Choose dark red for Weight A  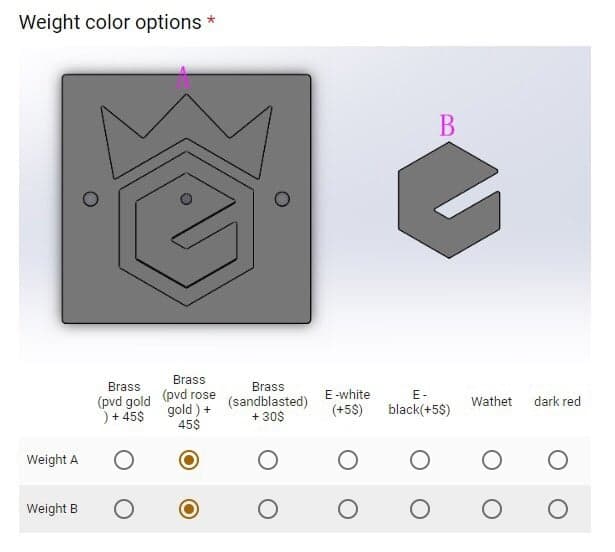pos(558,460)
